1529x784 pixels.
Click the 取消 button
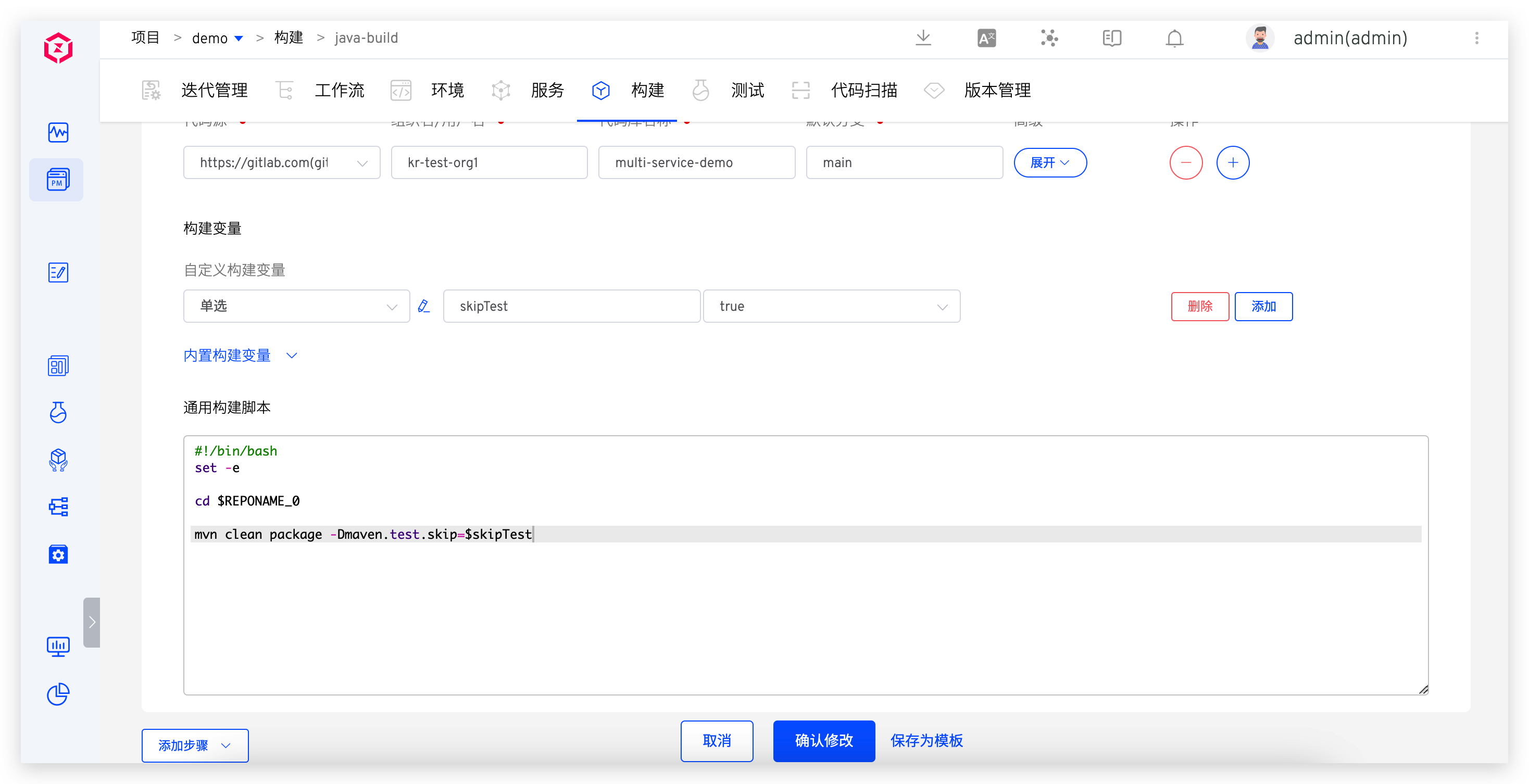click(717, 741)
